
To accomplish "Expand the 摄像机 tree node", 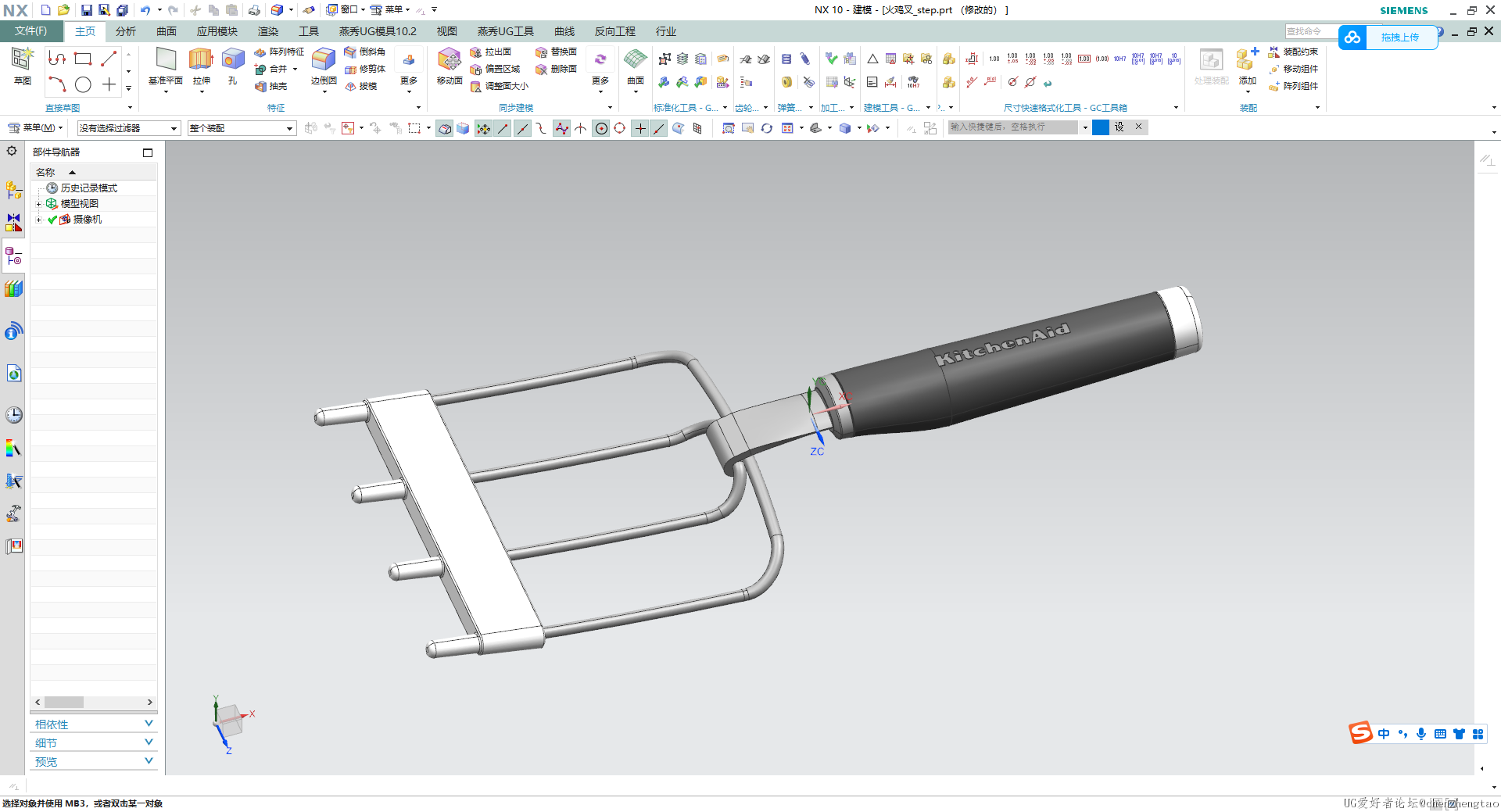I will pos(38,220).
